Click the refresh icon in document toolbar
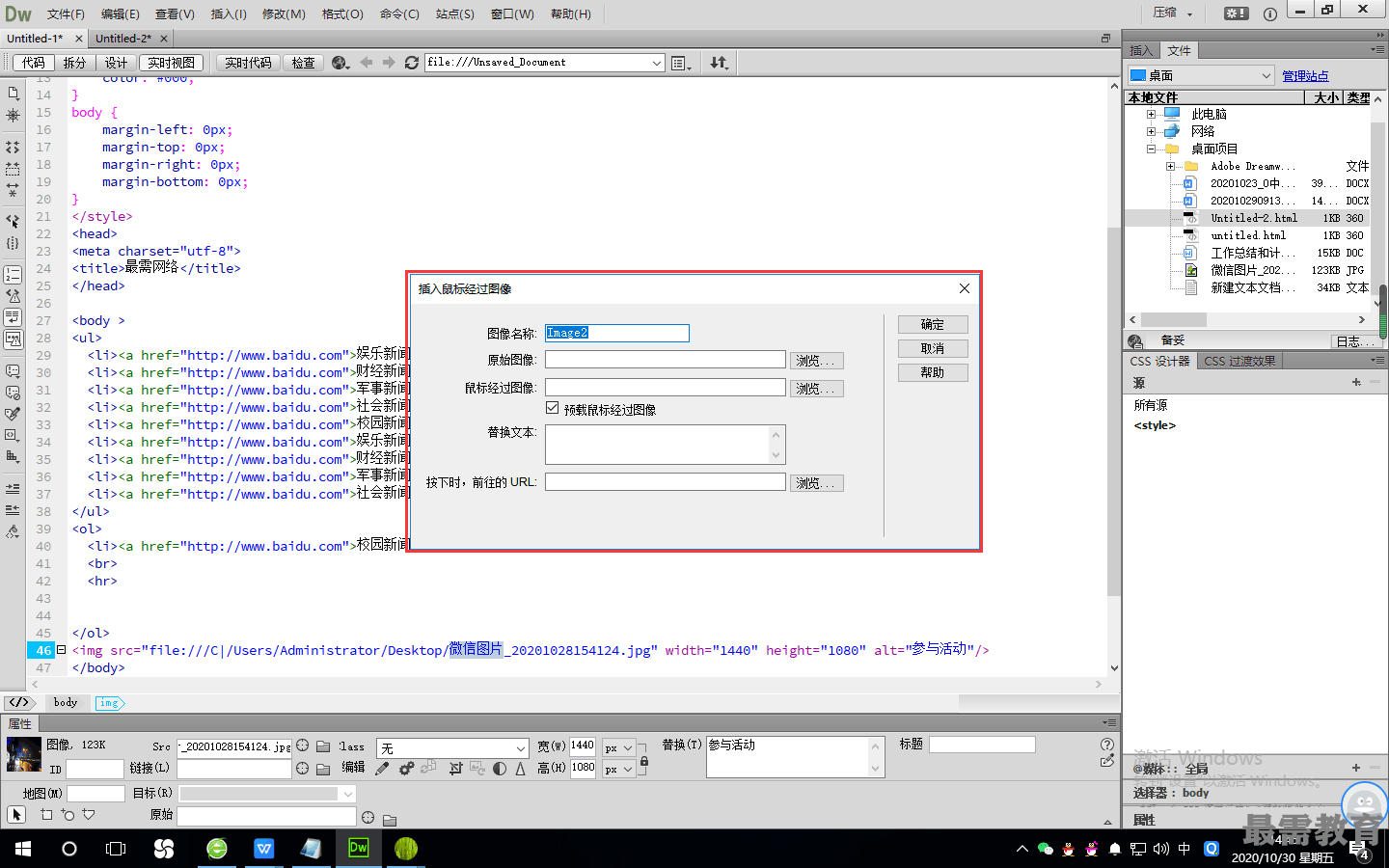 pyautogui.click(x=412, y=63)
